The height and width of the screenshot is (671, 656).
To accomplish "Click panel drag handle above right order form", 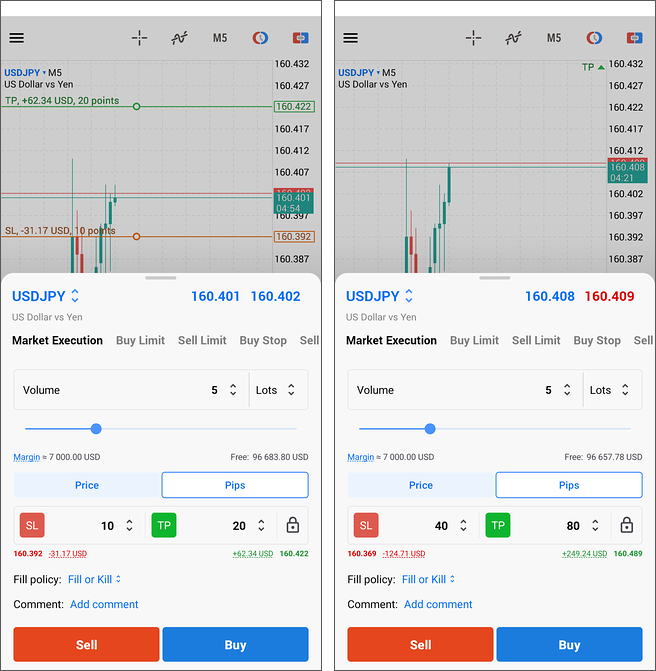I will click(495, 278).
